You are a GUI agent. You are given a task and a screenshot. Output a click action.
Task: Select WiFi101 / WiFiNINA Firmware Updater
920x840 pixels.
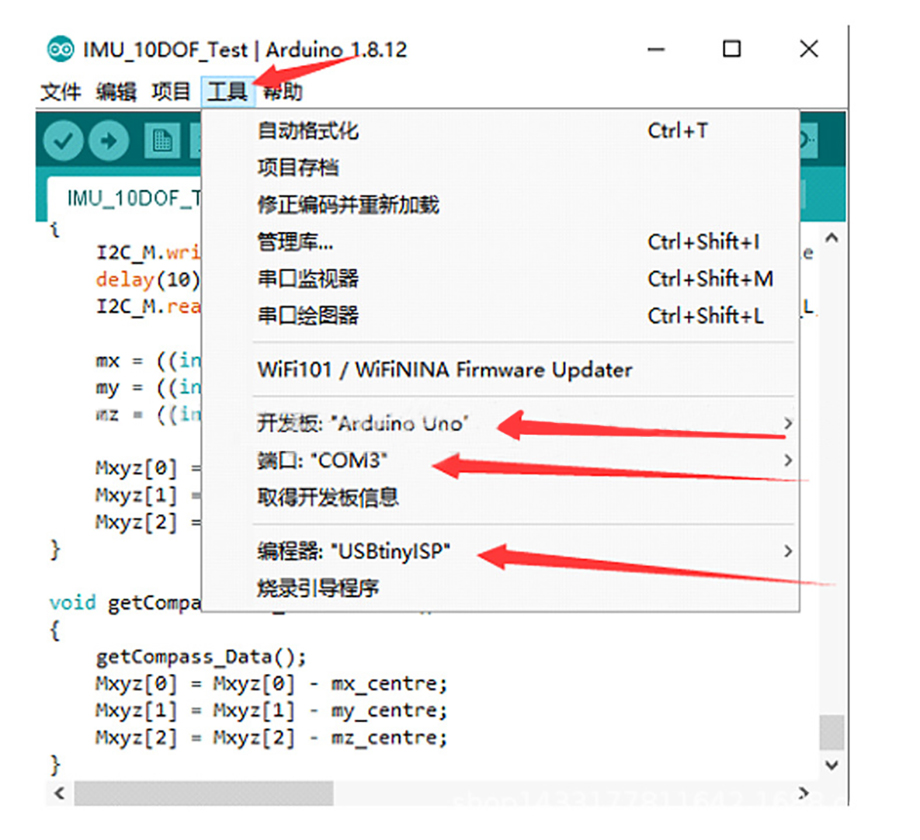(500, 370)
